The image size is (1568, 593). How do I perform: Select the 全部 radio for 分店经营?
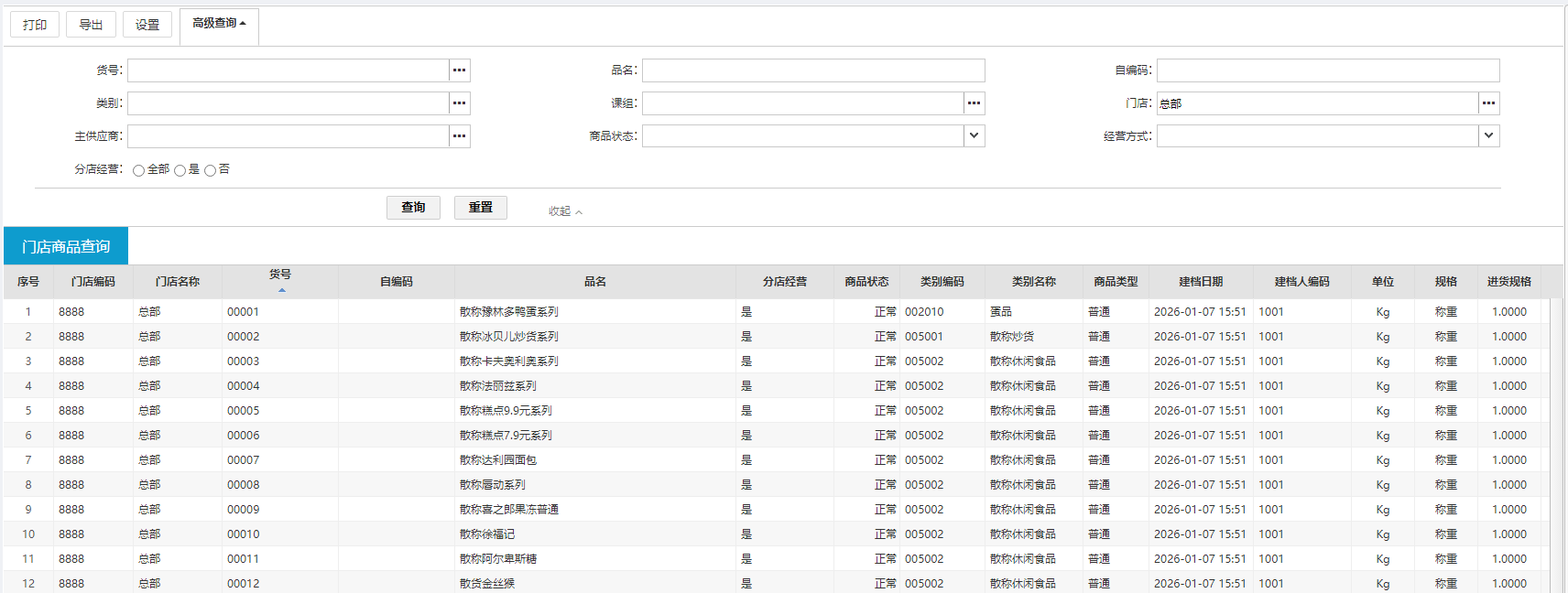click(138, 170)
